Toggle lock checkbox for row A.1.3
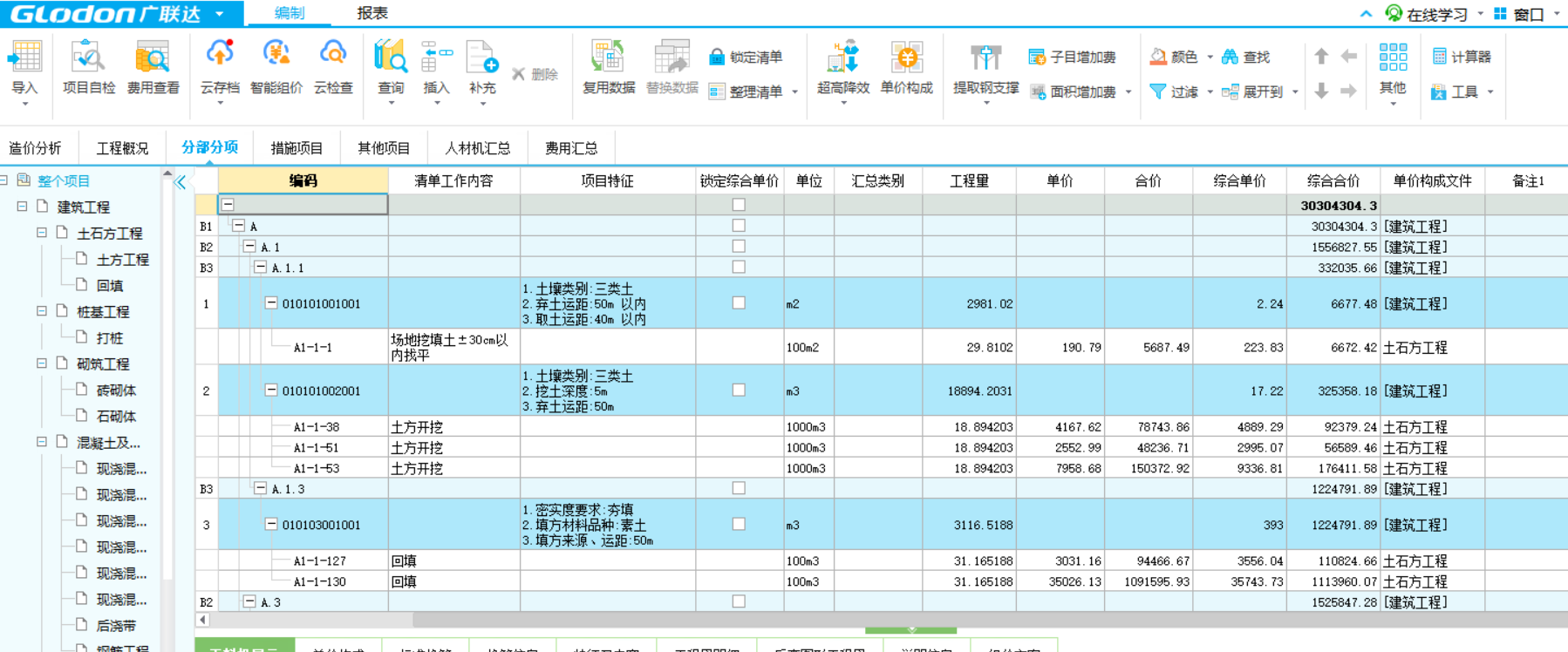1568x652 pixels. point(739,488)
